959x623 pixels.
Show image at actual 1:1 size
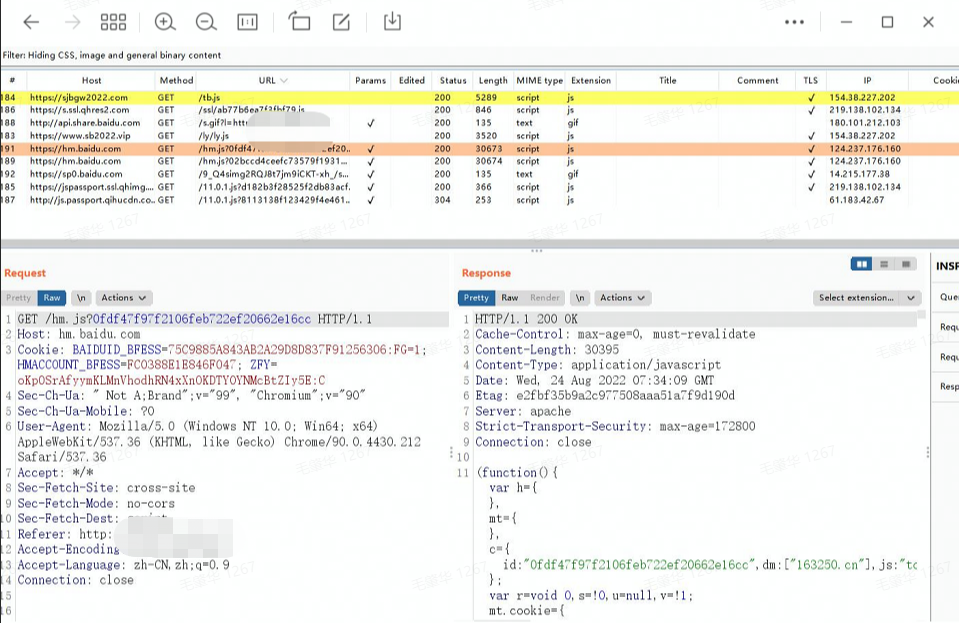point(247,22)
